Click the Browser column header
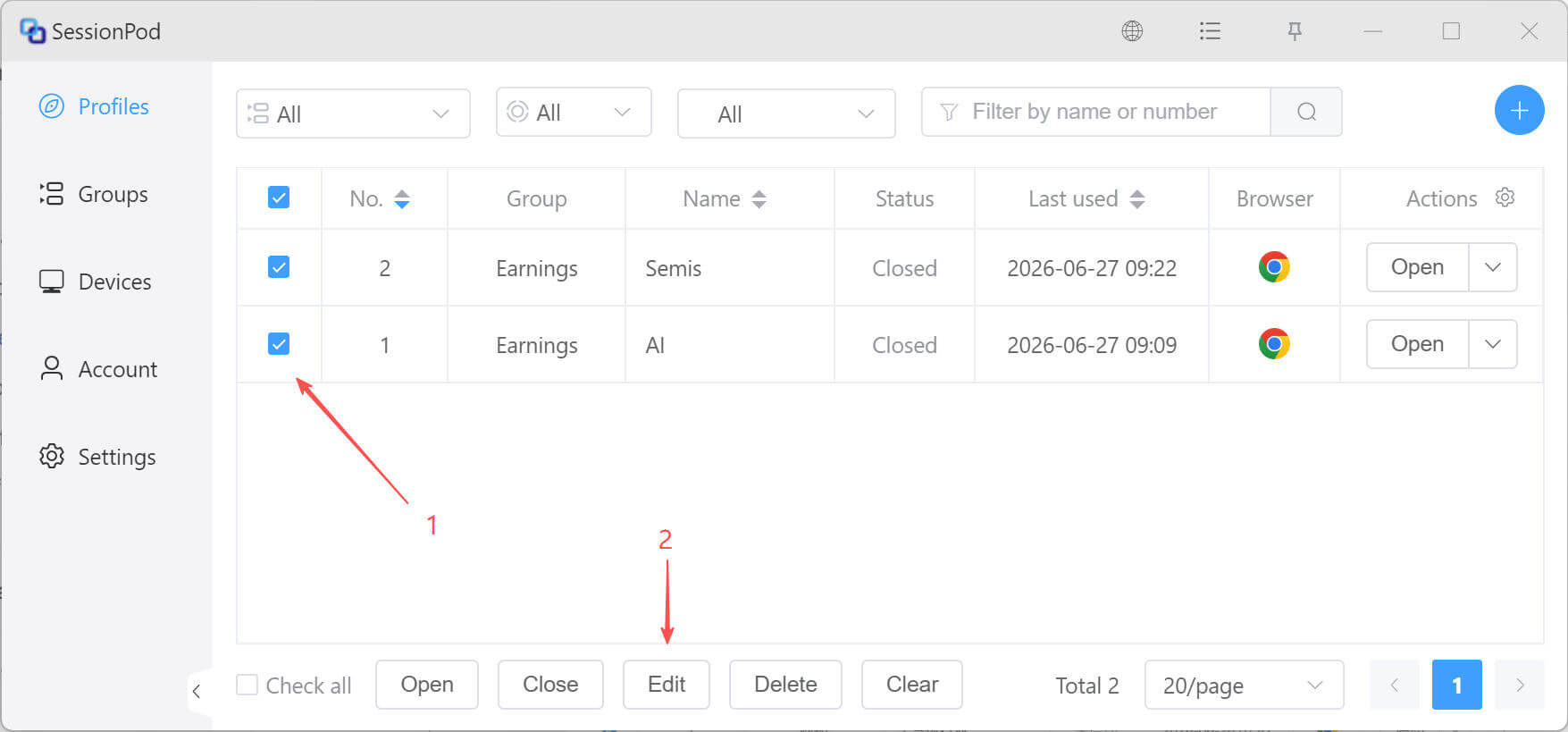 click(1274, 198)
